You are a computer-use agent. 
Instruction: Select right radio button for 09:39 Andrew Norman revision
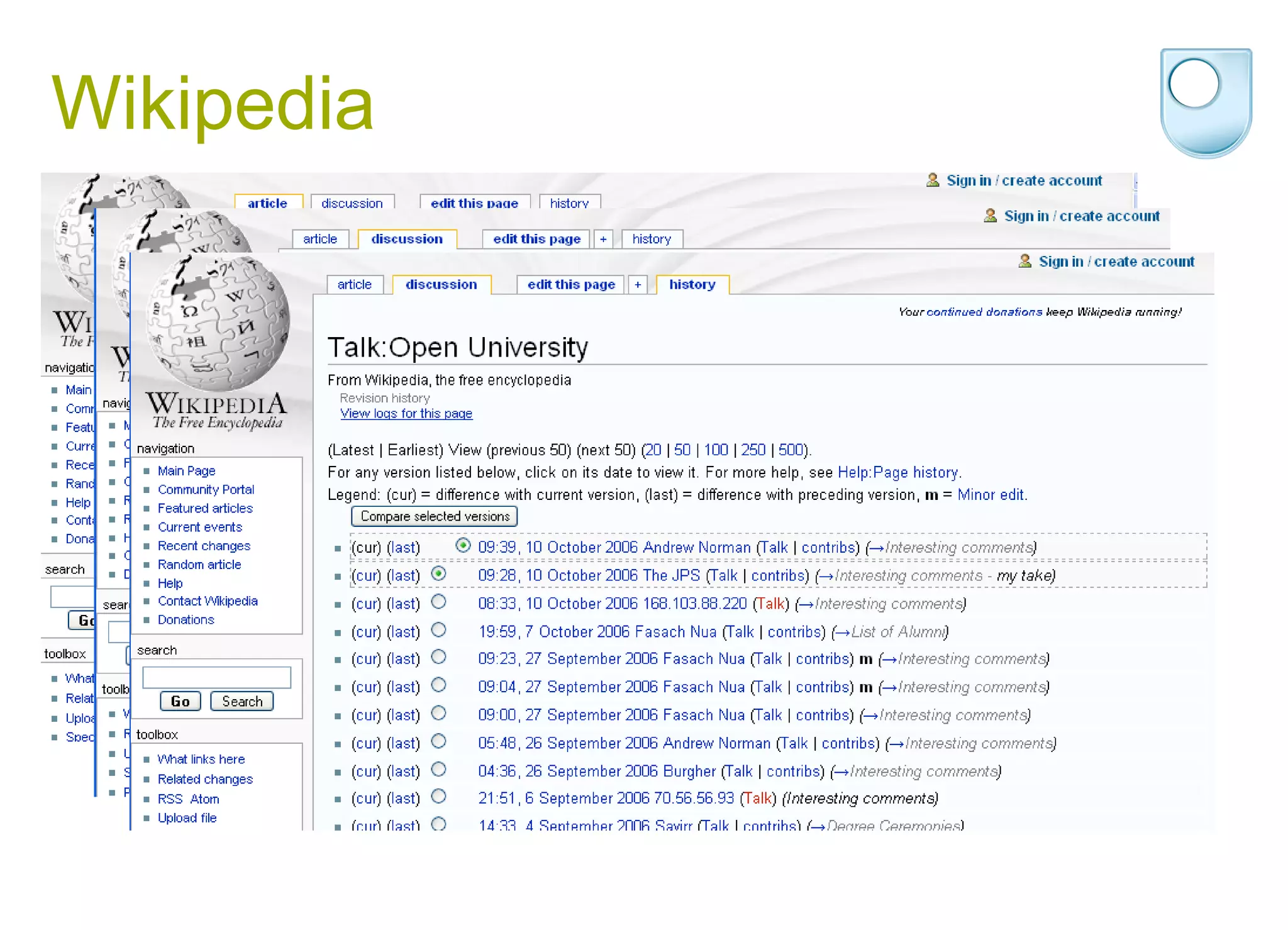pos(463,545)
